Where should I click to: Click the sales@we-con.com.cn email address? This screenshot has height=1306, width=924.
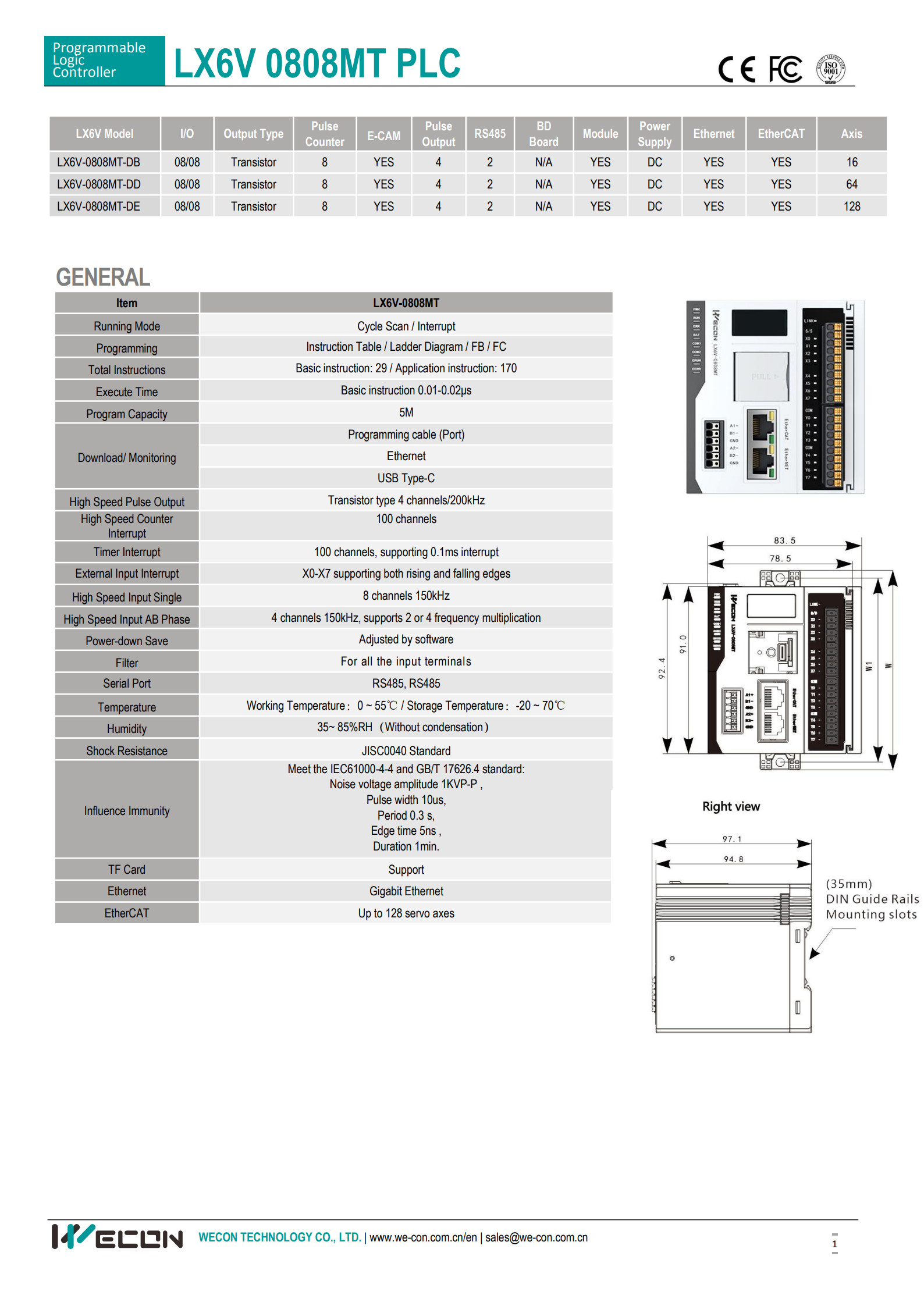[x=536, y=1237]
